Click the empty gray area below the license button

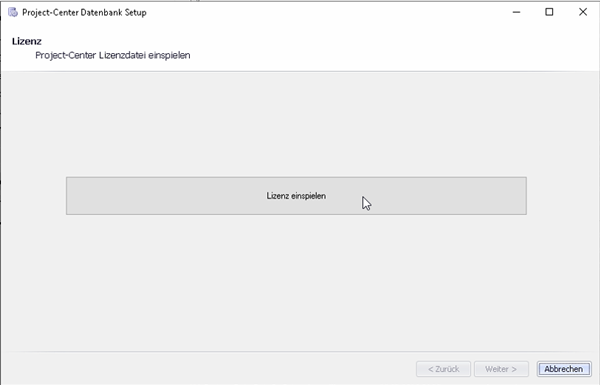296,281
